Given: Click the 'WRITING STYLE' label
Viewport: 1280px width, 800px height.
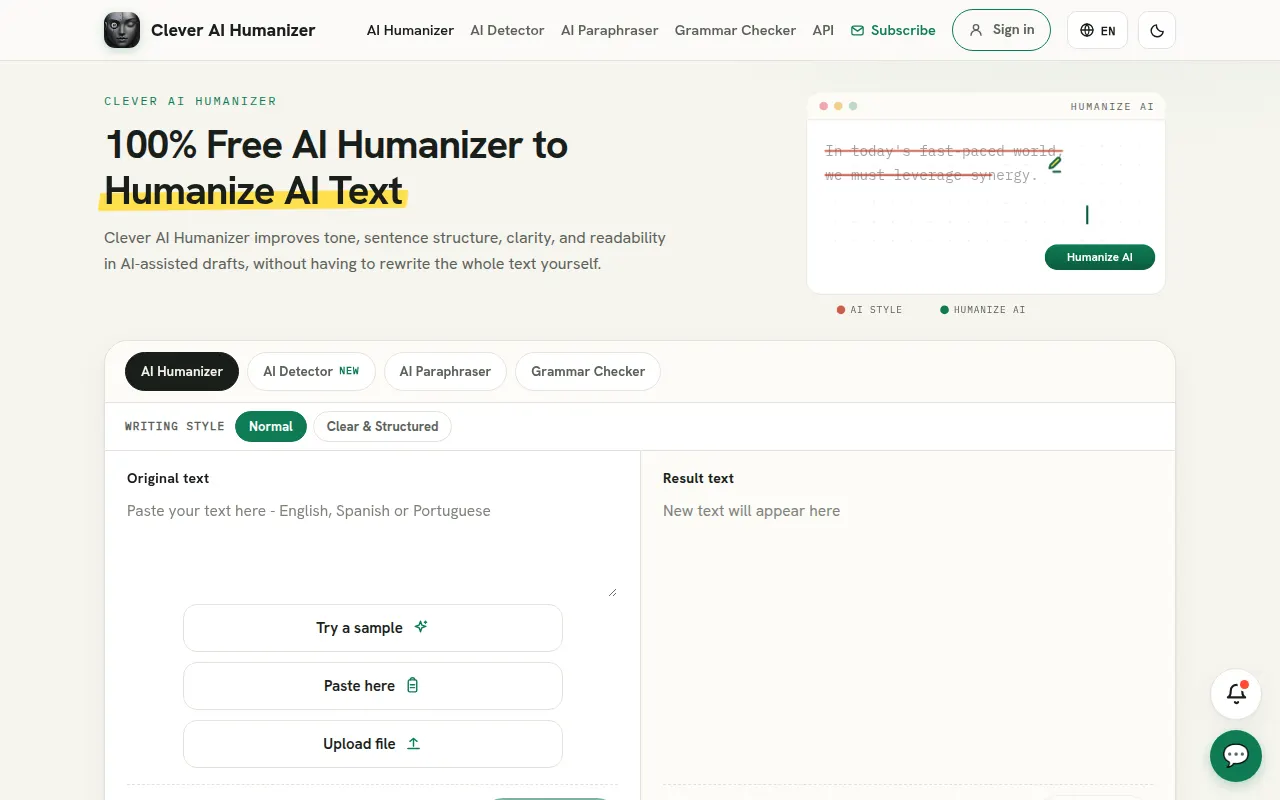Looking at the screenshot, I should [175, 426].
